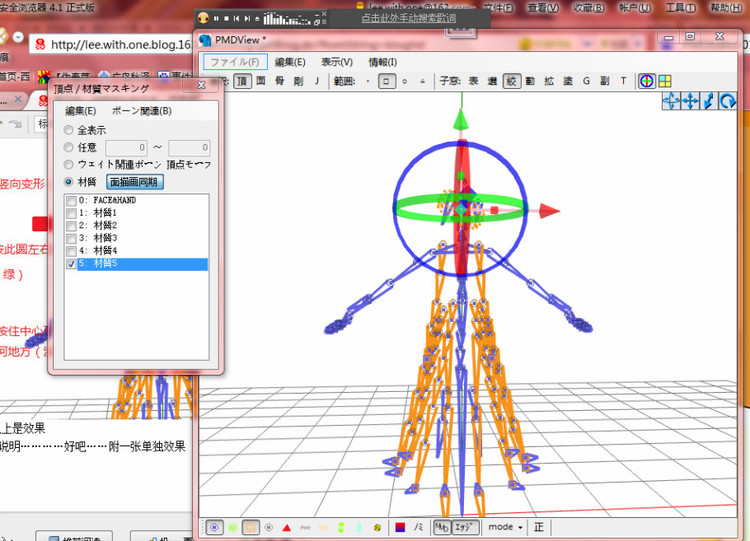Open the 塗 sub-window
Image resolution: width=750 pixels, height=541 pixels.
tap(568, 81)
